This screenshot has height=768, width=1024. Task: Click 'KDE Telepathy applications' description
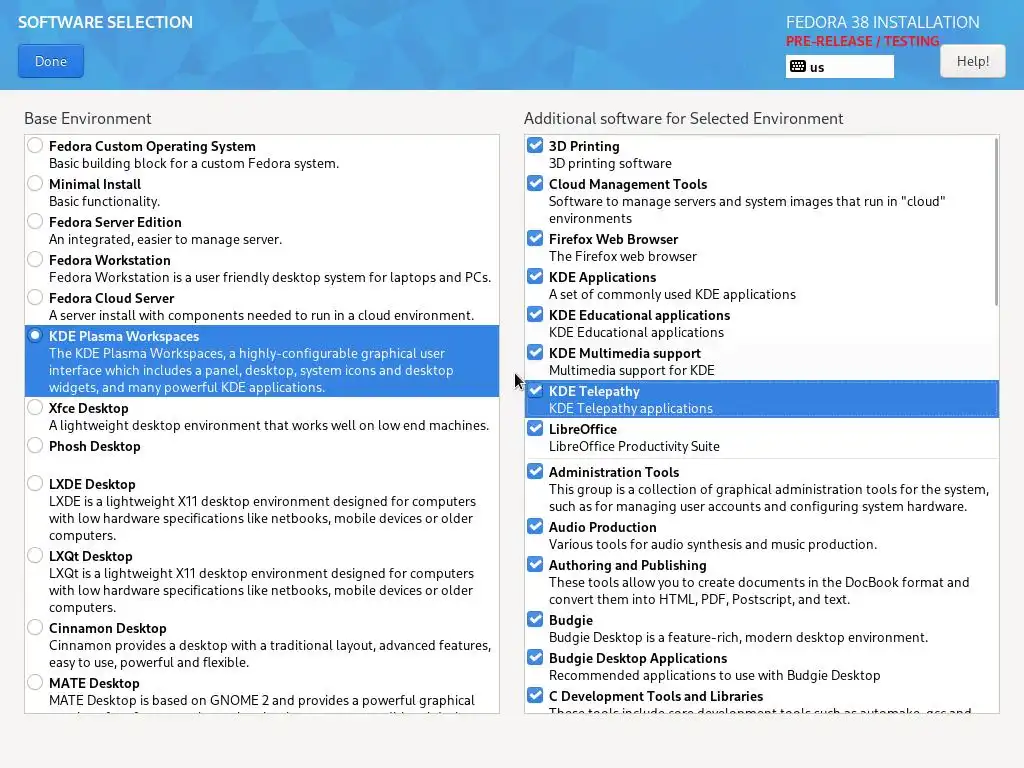[x=630, y=408]
